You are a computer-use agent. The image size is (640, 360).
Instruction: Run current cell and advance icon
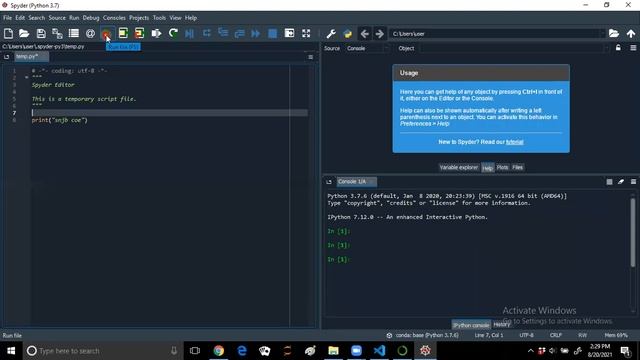pyautogui.click(x=139, y=33)
